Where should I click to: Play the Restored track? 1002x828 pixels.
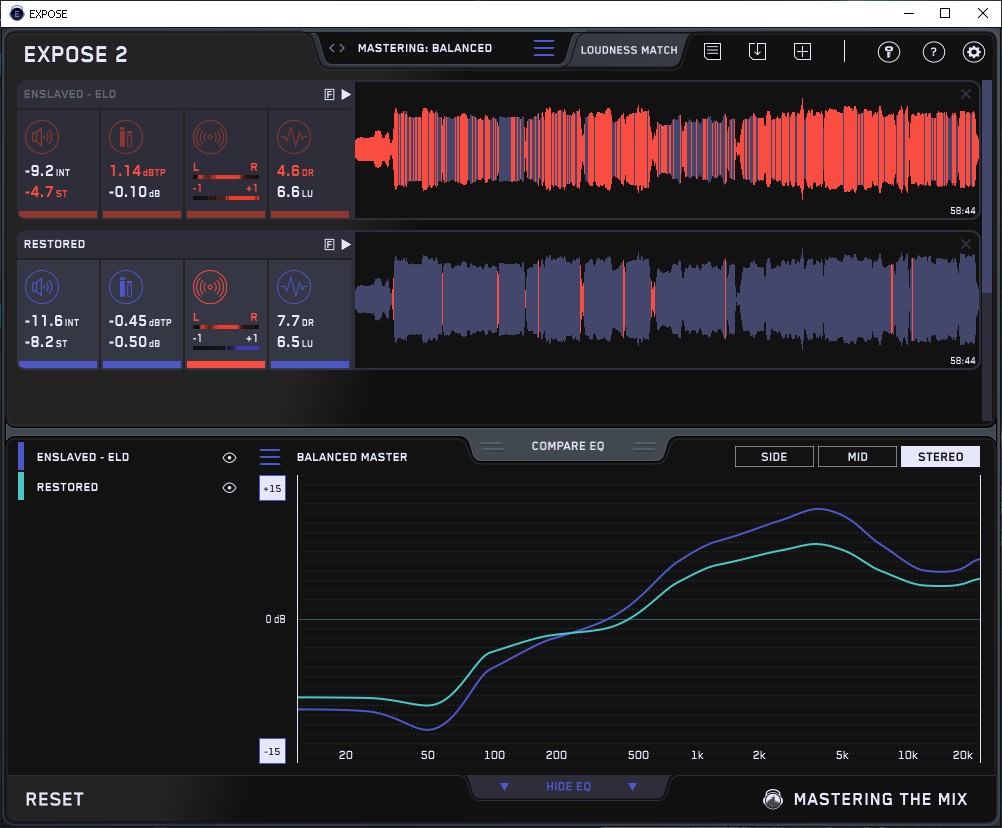(x=346, y=245)
